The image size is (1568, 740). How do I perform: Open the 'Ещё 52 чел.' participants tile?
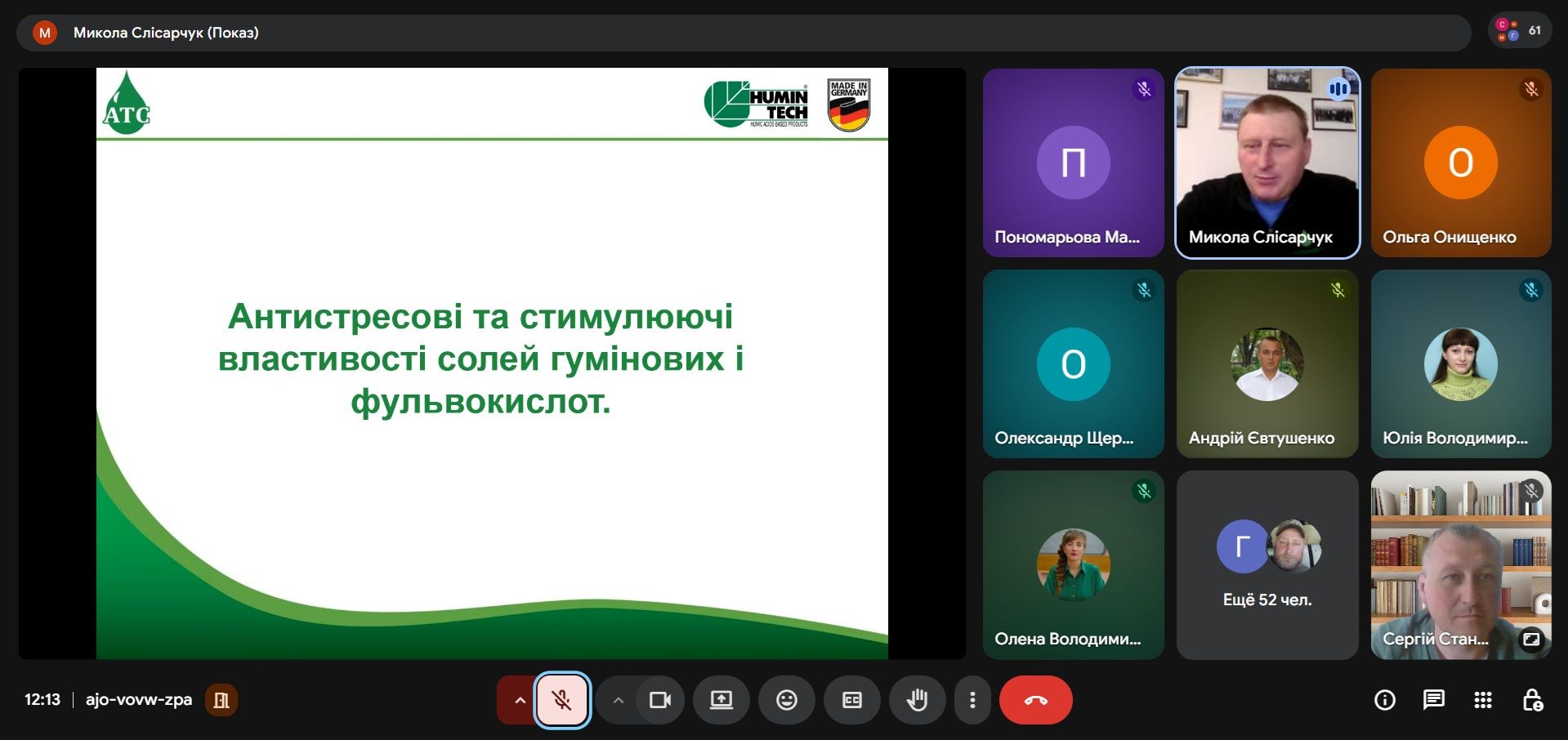coord(1266,565)
